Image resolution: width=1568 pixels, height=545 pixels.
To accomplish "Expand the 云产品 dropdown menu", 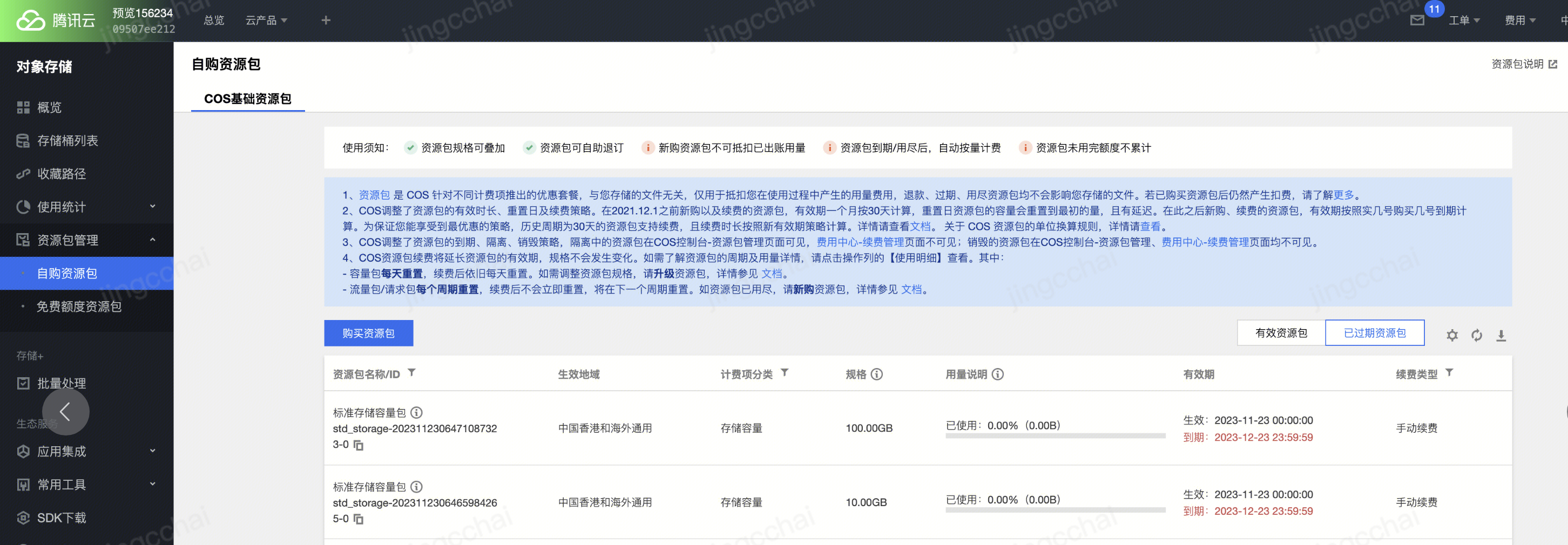I will (x=266, y=21).
